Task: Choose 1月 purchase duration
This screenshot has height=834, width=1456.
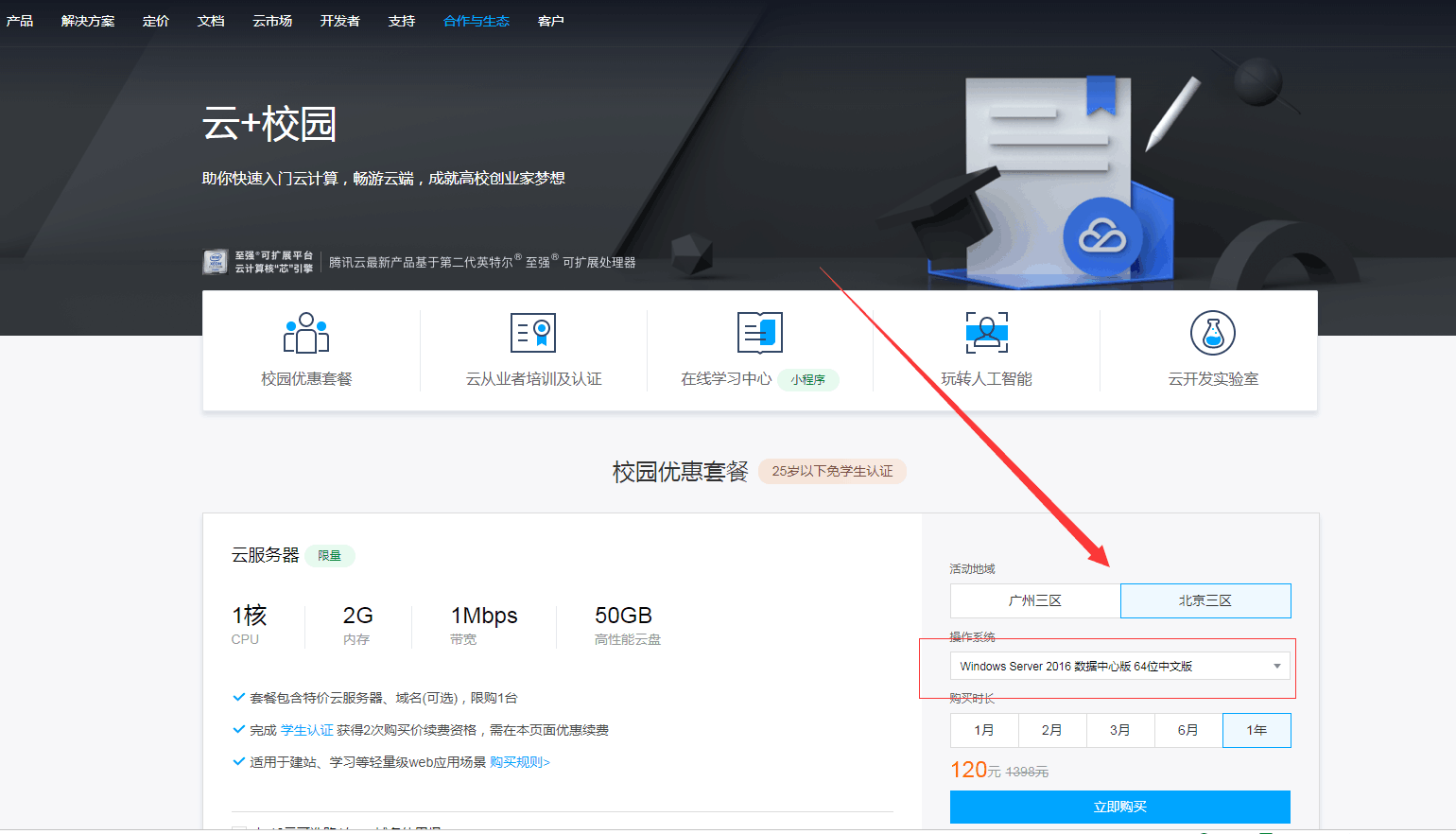Action: tap(984, 730)
